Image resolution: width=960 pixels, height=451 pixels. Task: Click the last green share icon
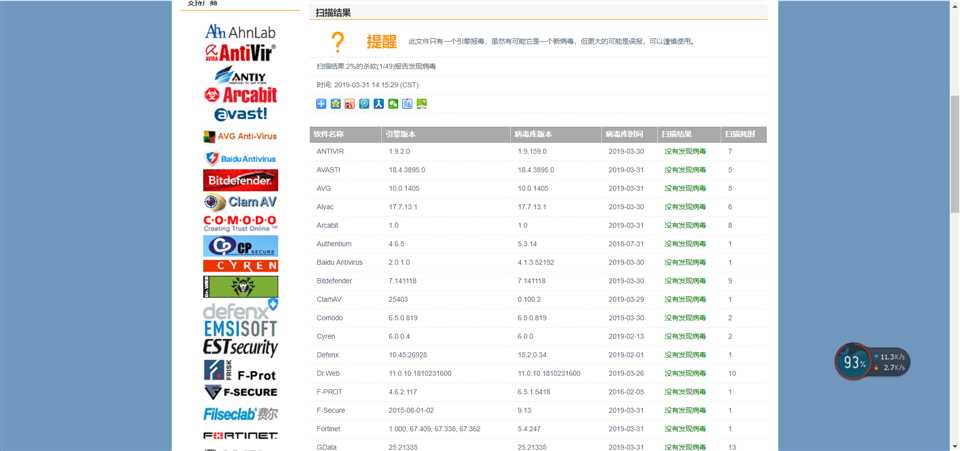(422, 104)
